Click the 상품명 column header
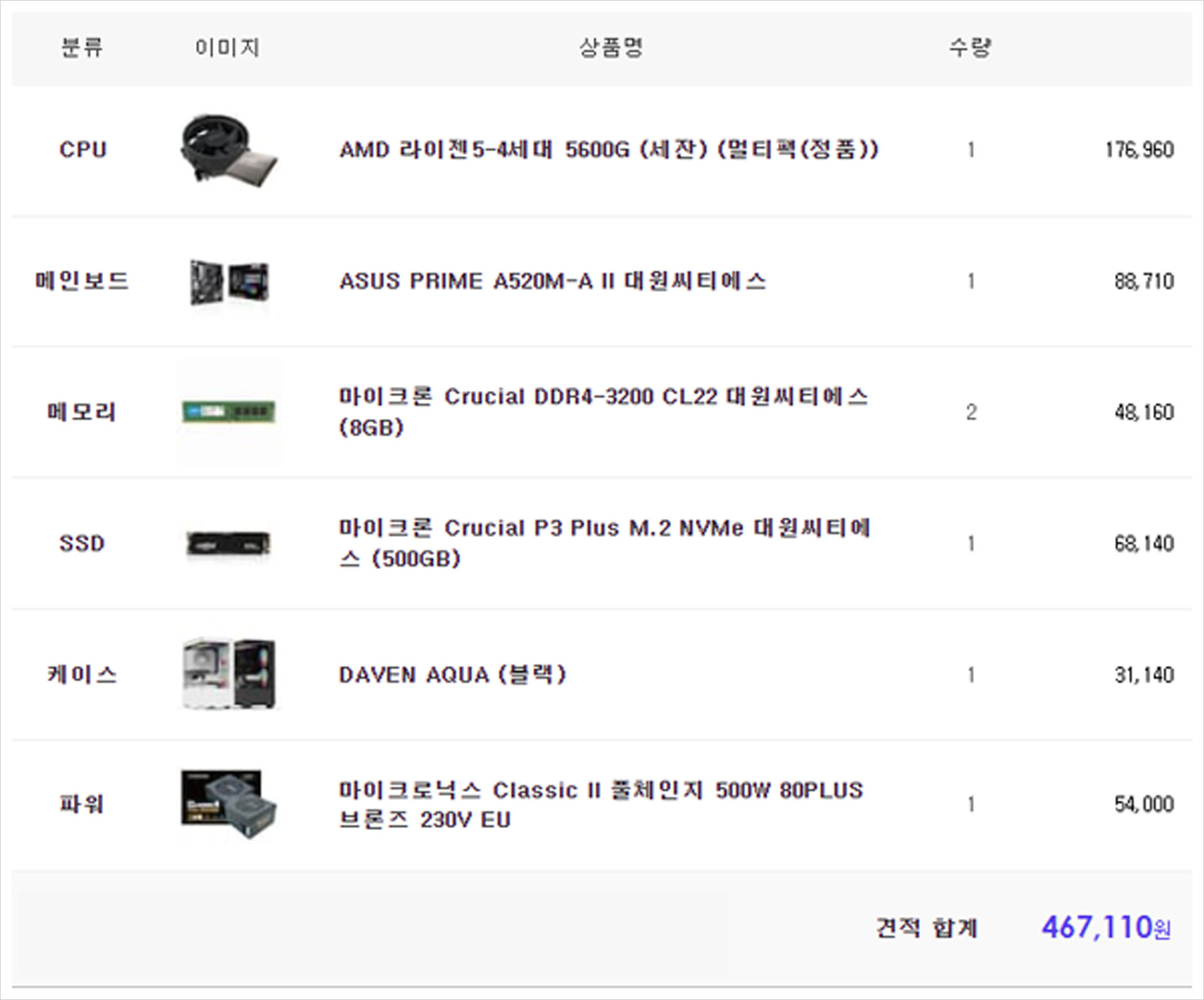 [611, 47]
